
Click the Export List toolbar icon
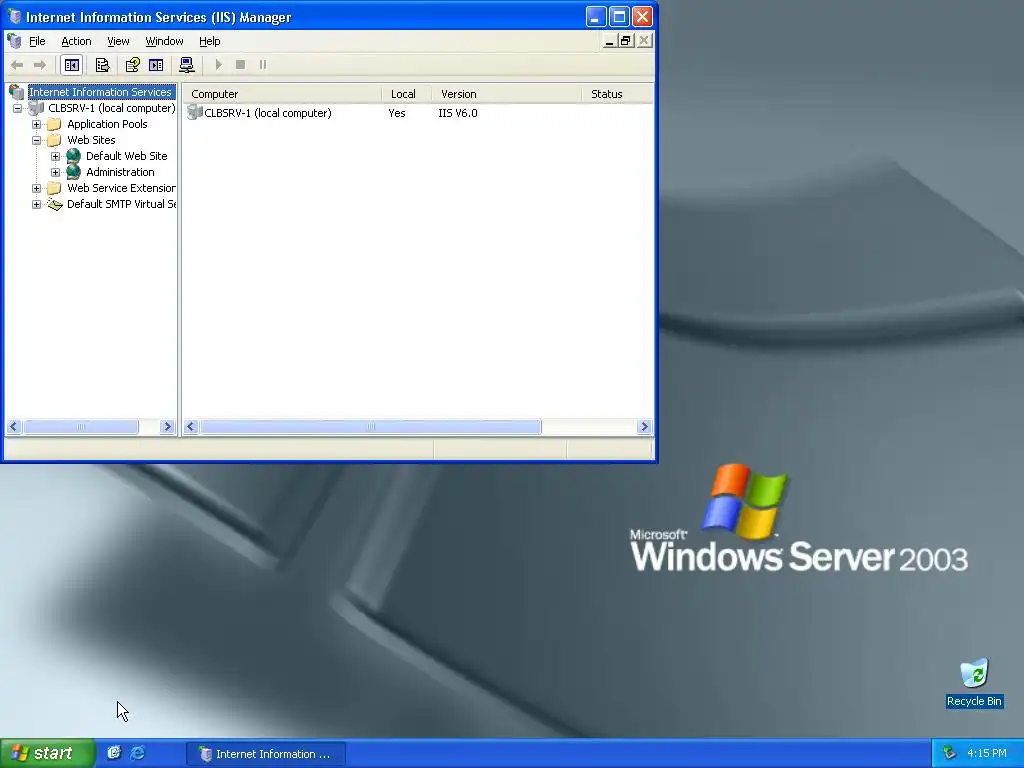tap(103, 65)
